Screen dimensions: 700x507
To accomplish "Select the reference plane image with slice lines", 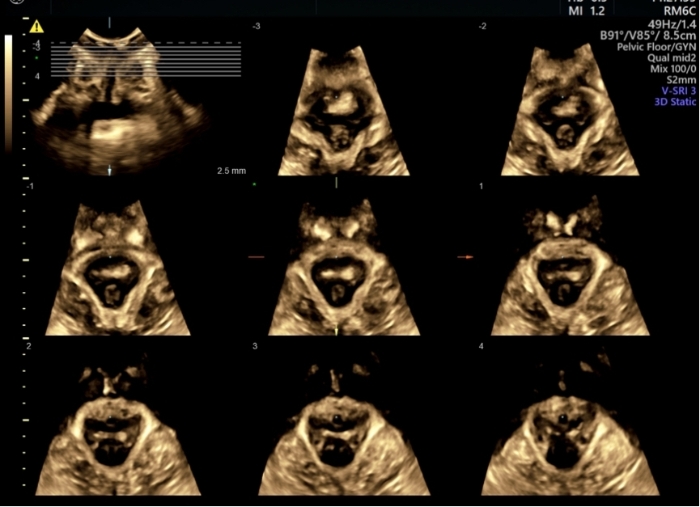I will point(120,100).
